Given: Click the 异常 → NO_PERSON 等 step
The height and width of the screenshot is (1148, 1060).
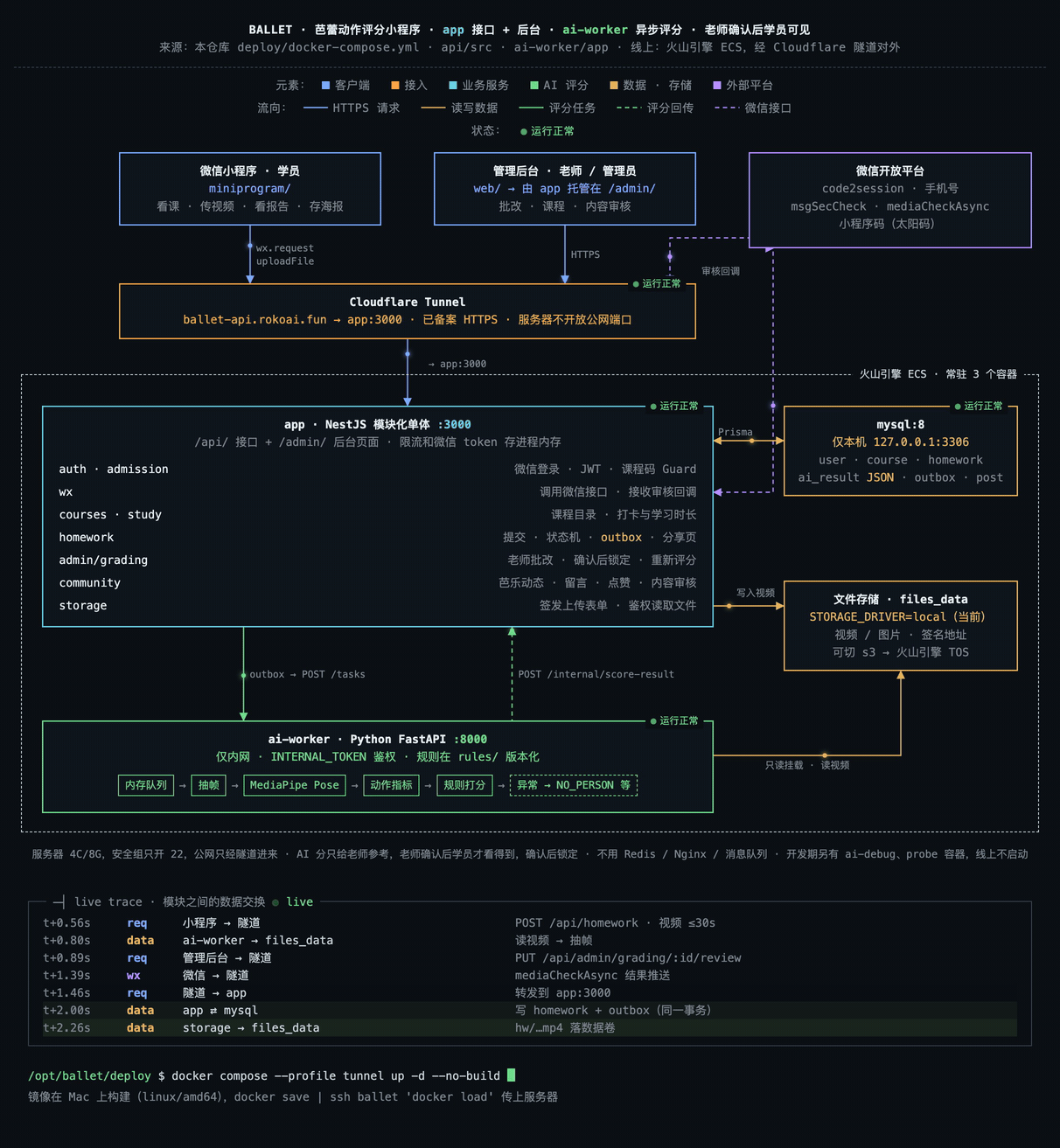Looking at the screenshot, I should pyautogui.click(x=574, y=785).
